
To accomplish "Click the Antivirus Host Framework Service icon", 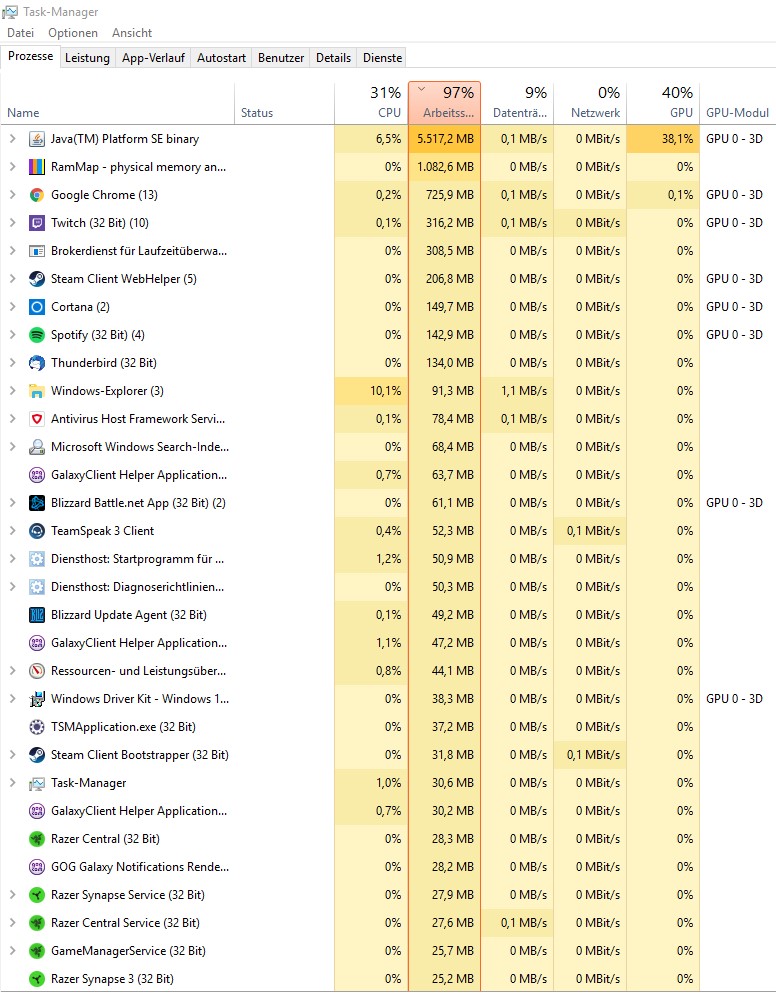I will 37,419.
